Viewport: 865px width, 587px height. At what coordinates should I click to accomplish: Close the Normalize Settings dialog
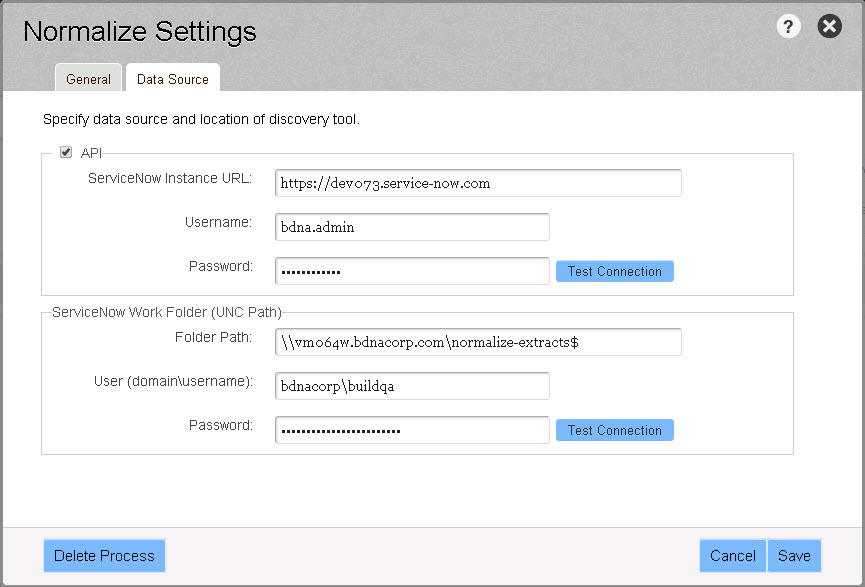tap(829, 26)
